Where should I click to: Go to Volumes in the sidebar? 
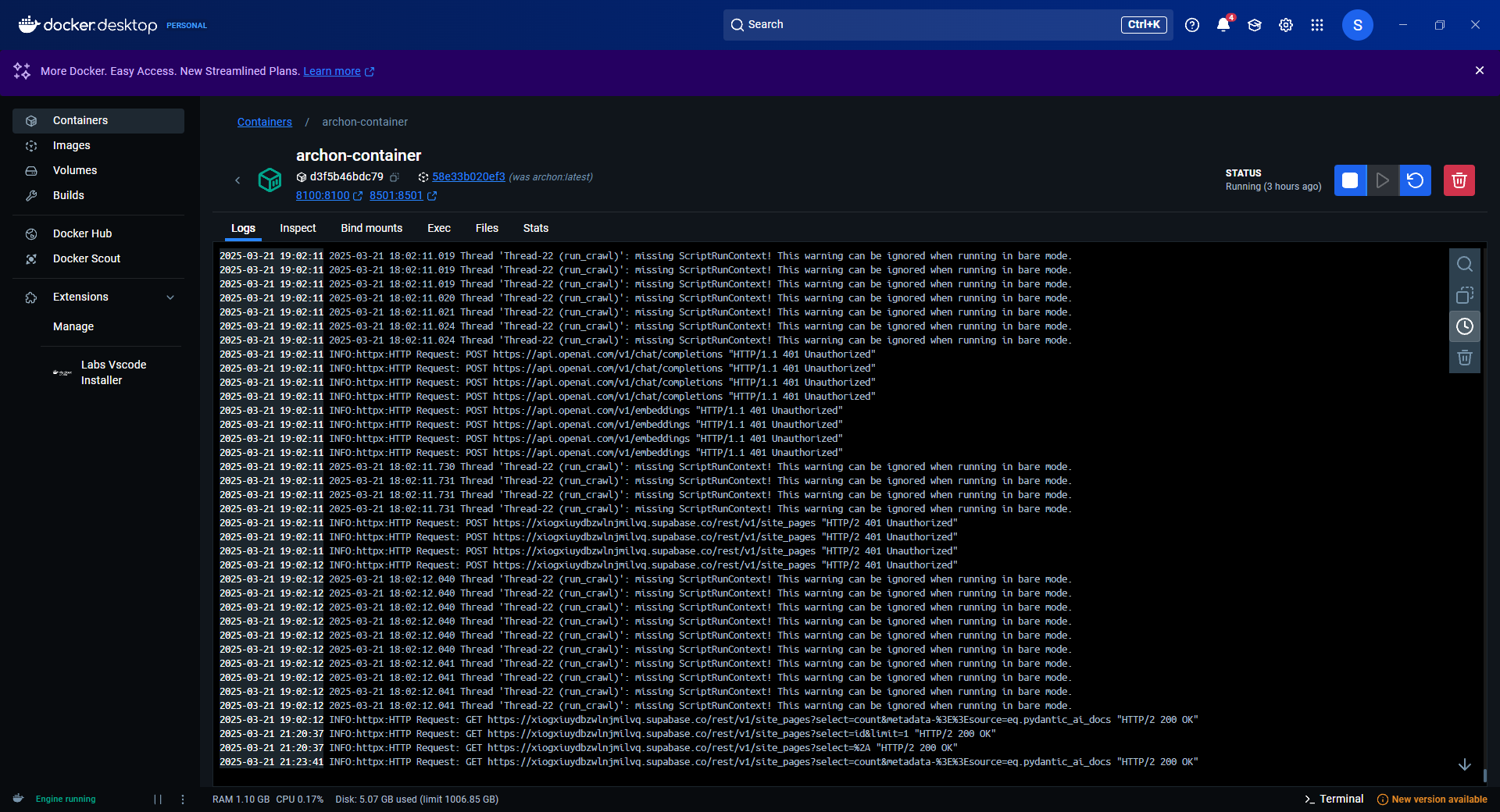click(x=98, y=170)
